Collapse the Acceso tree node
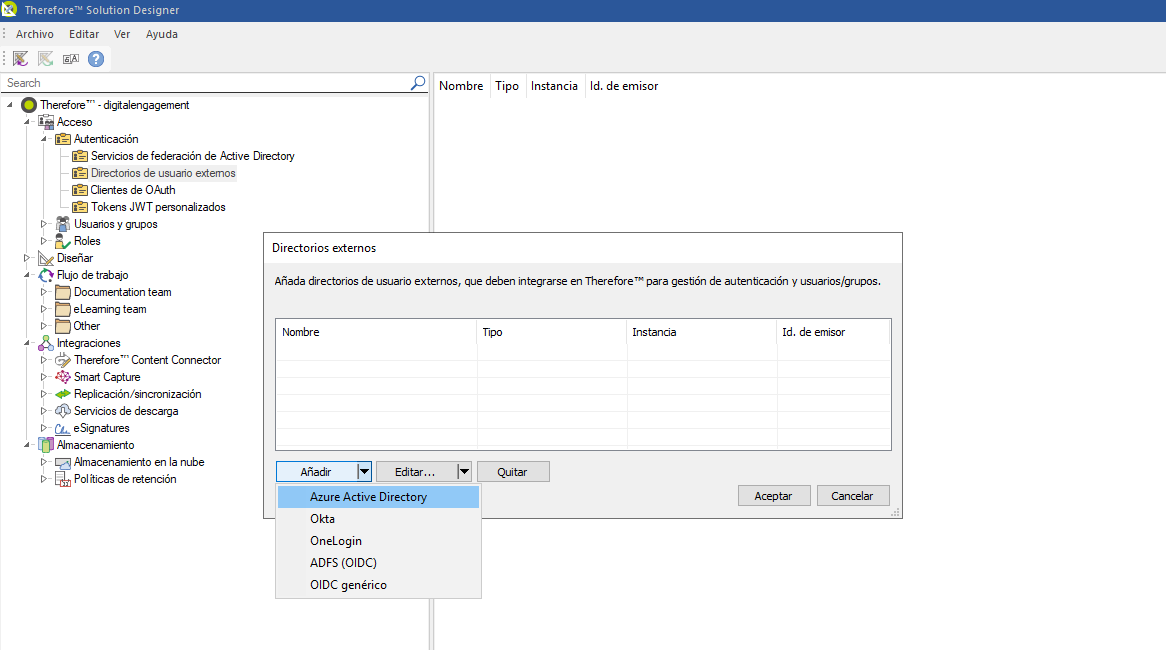 click(x=27, y=122)
